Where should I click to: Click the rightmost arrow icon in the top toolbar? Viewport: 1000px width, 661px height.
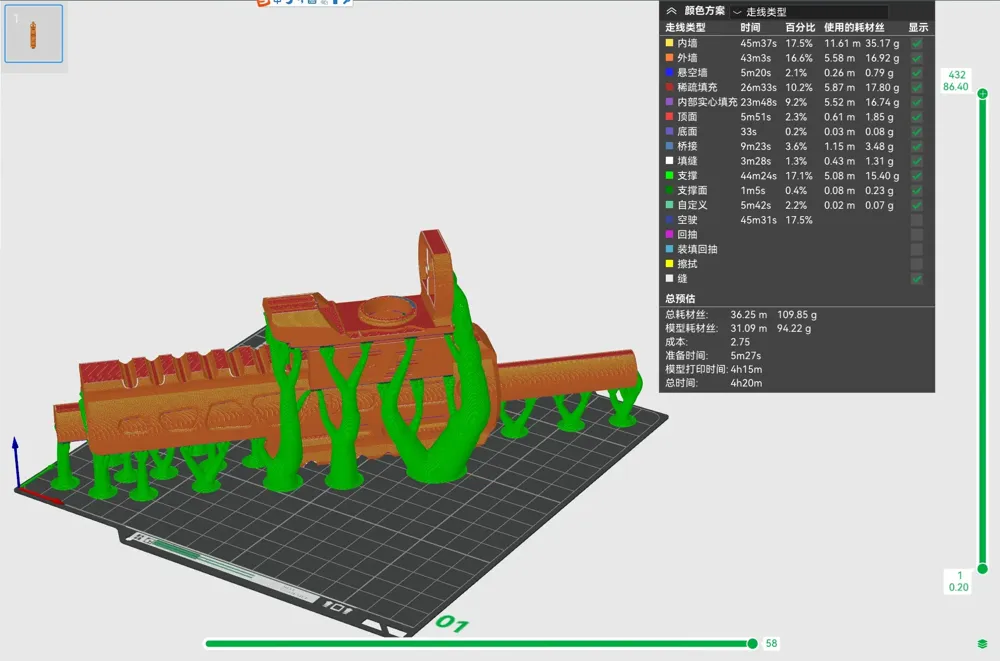tap(344, 3)
